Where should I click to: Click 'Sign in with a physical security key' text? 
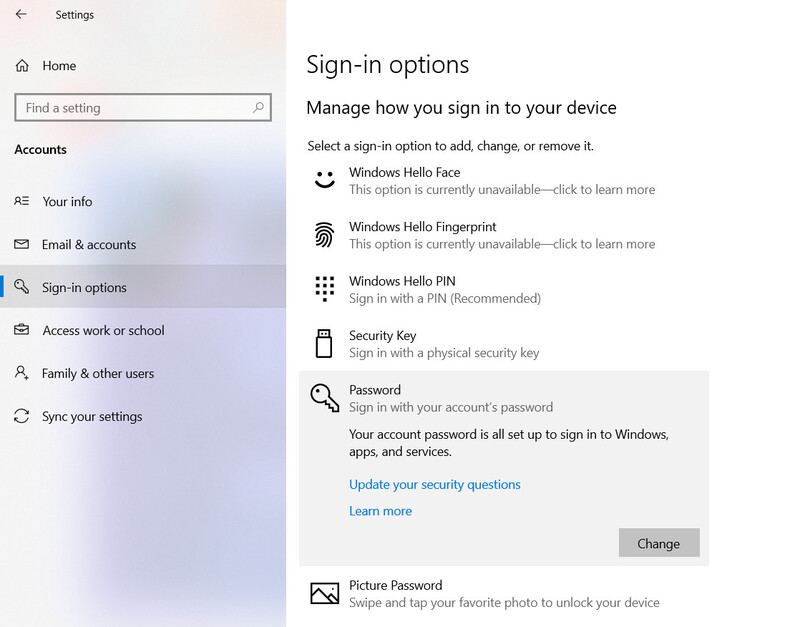click(x=444, y=353)
